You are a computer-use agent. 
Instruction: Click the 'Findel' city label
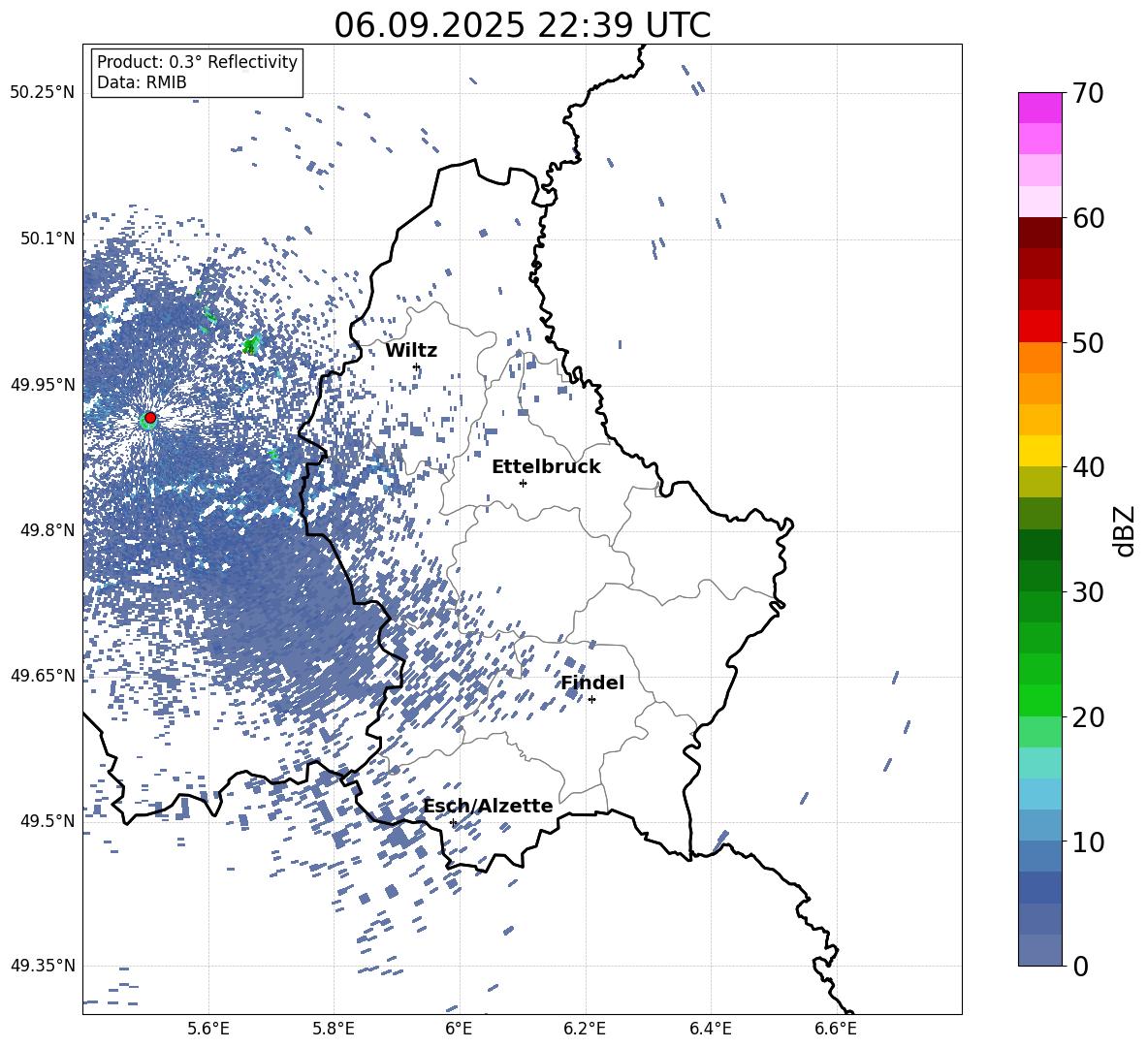pyautogui.click(x=592, y=683)
